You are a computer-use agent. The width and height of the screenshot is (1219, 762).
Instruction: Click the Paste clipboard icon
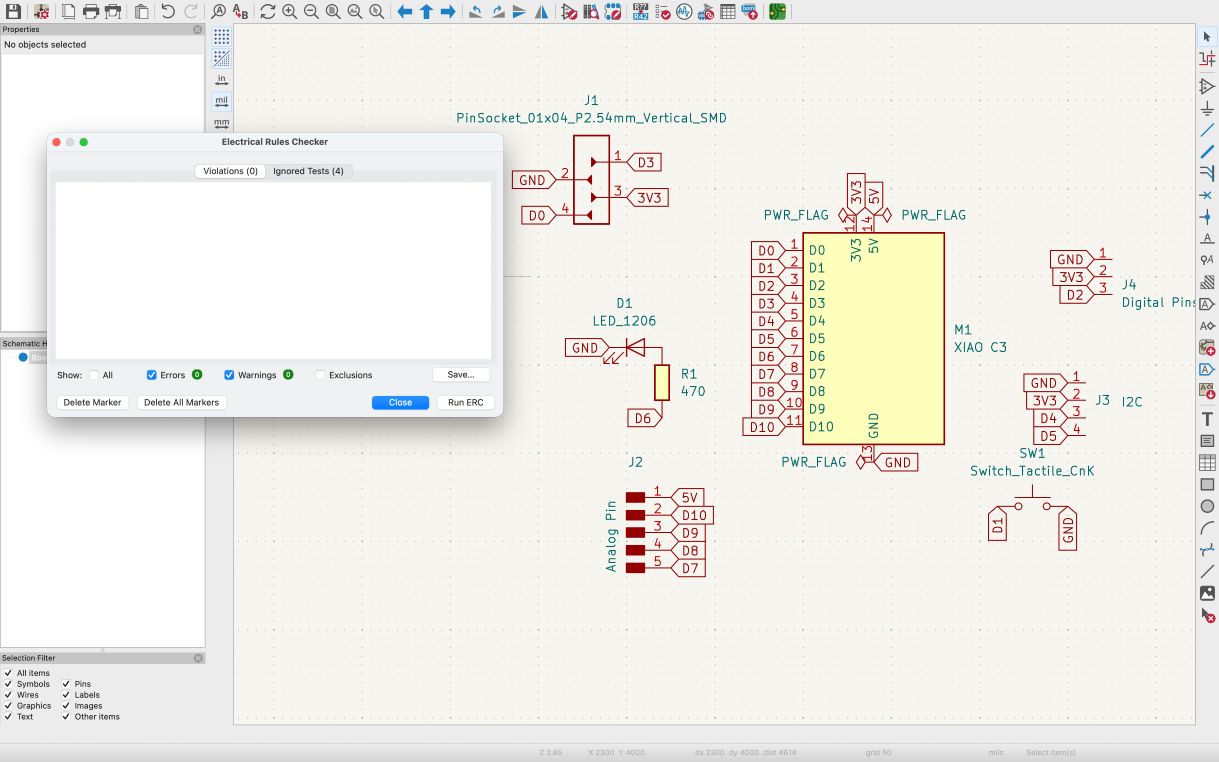(x=142, y=12)
